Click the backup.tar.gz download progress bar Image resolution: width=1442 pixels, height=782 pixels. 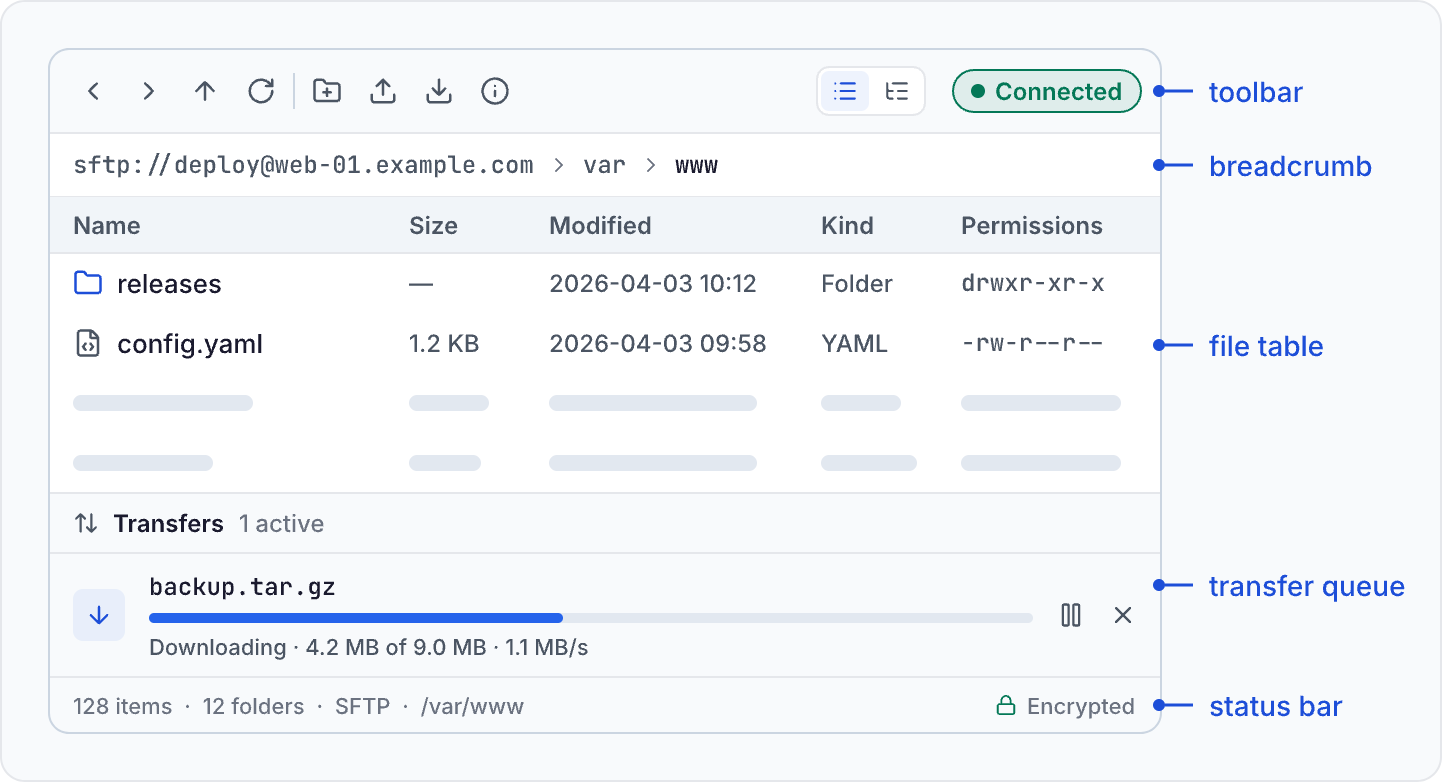click(591, 618)
